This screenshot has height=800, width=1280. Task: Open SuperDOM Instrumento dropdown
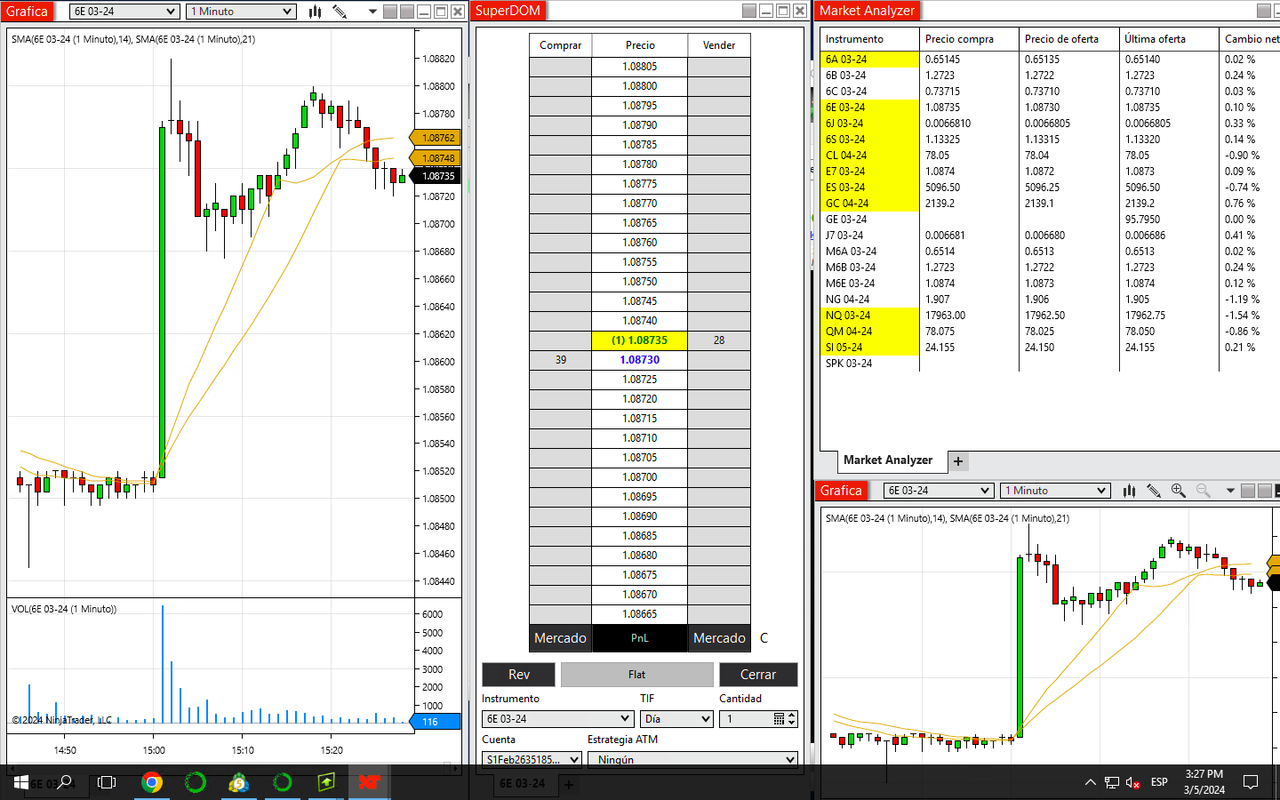tap(558, 719)
